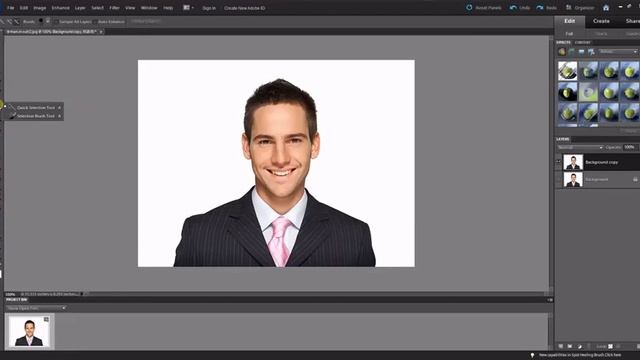Click the Undo button
This screenshot has height=360, width=640.
[x=520, y=8]
